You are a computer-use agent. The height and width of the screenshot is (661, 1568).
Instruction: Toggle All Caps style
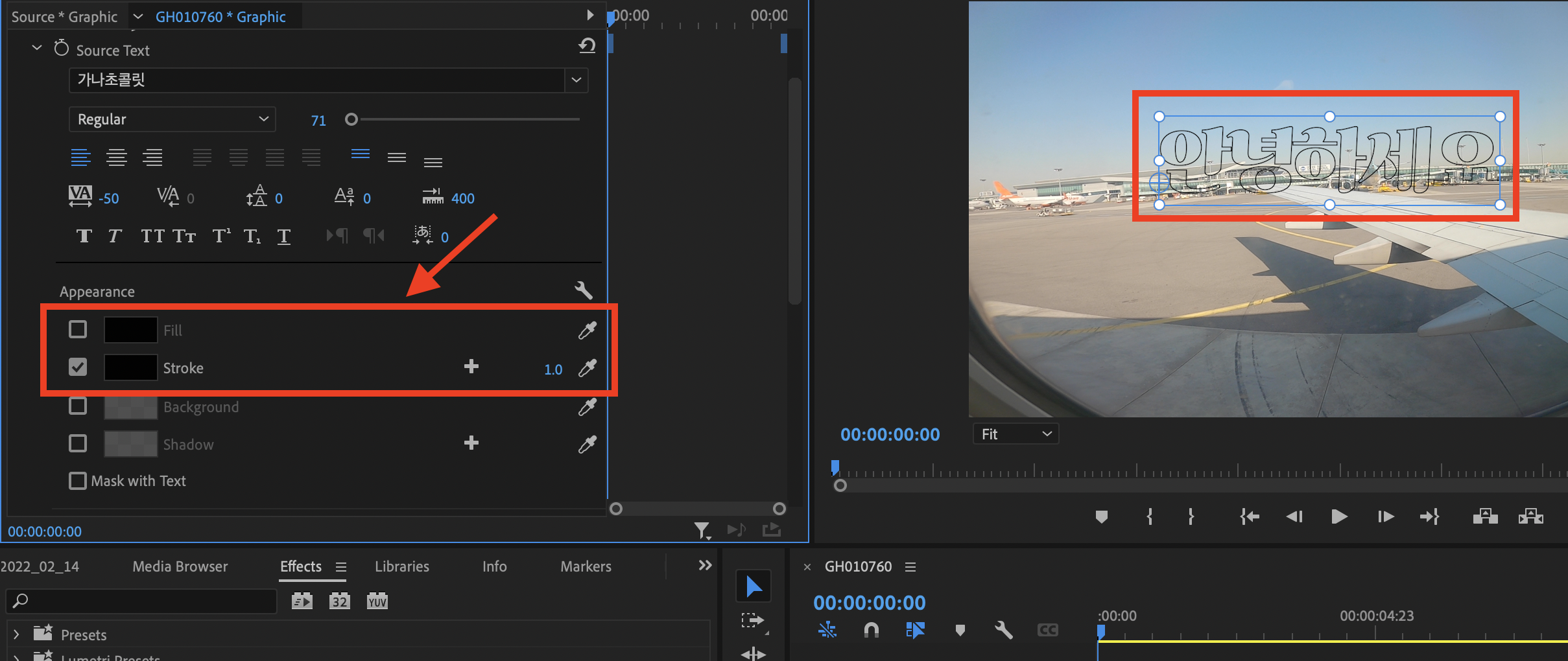pos(153,236)
